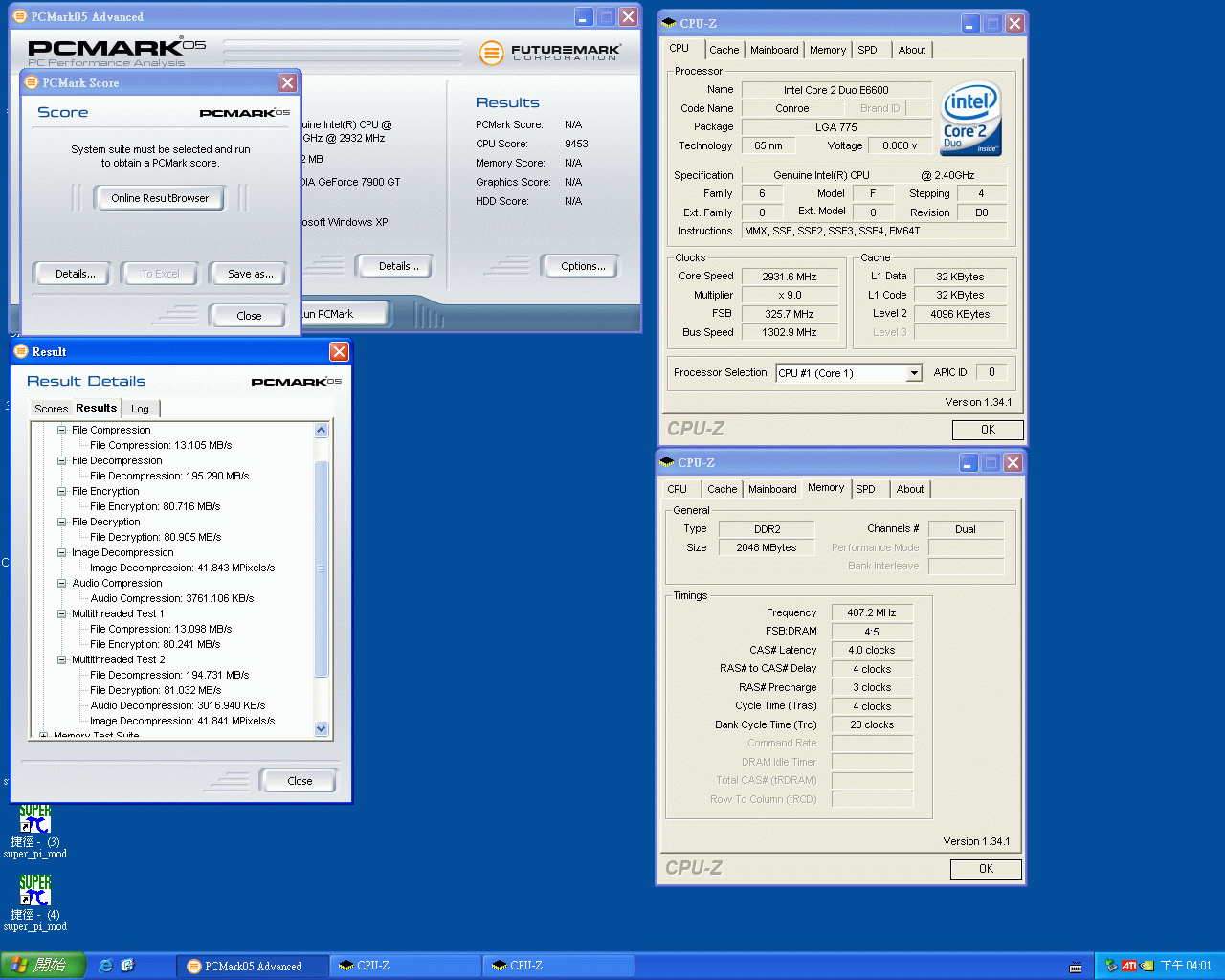
Task: Switch to CPU tab in lower CPU-Z
Action: (678, 489)
